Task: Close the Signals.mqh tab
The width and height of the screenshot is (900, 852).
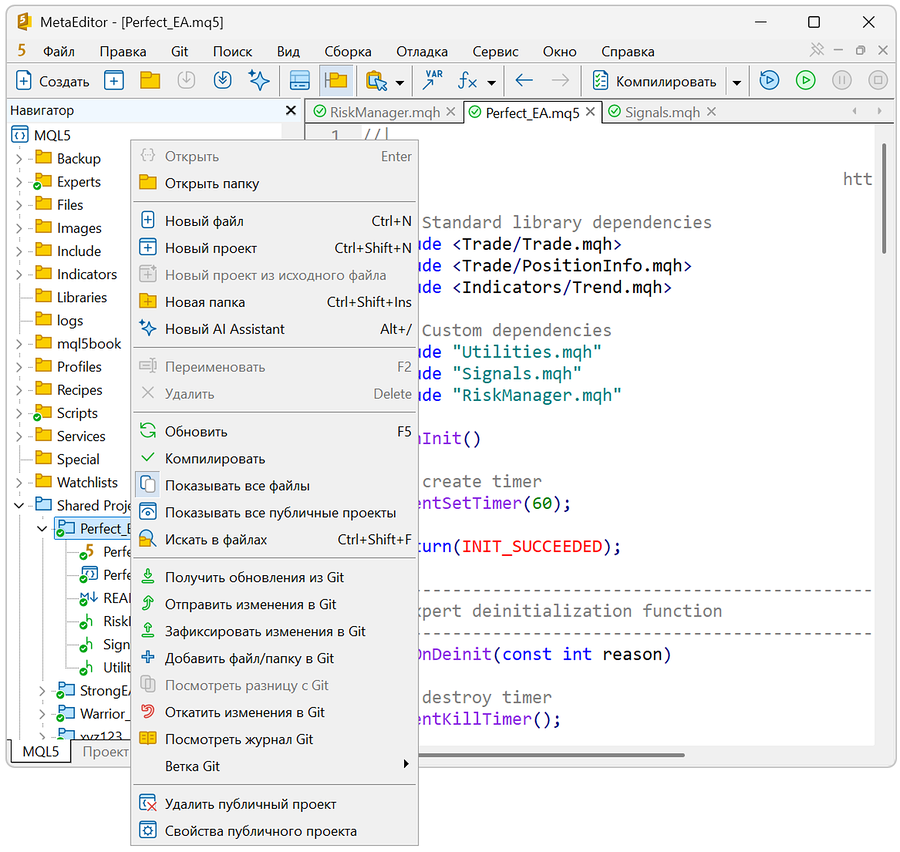Action: point(711,112)
